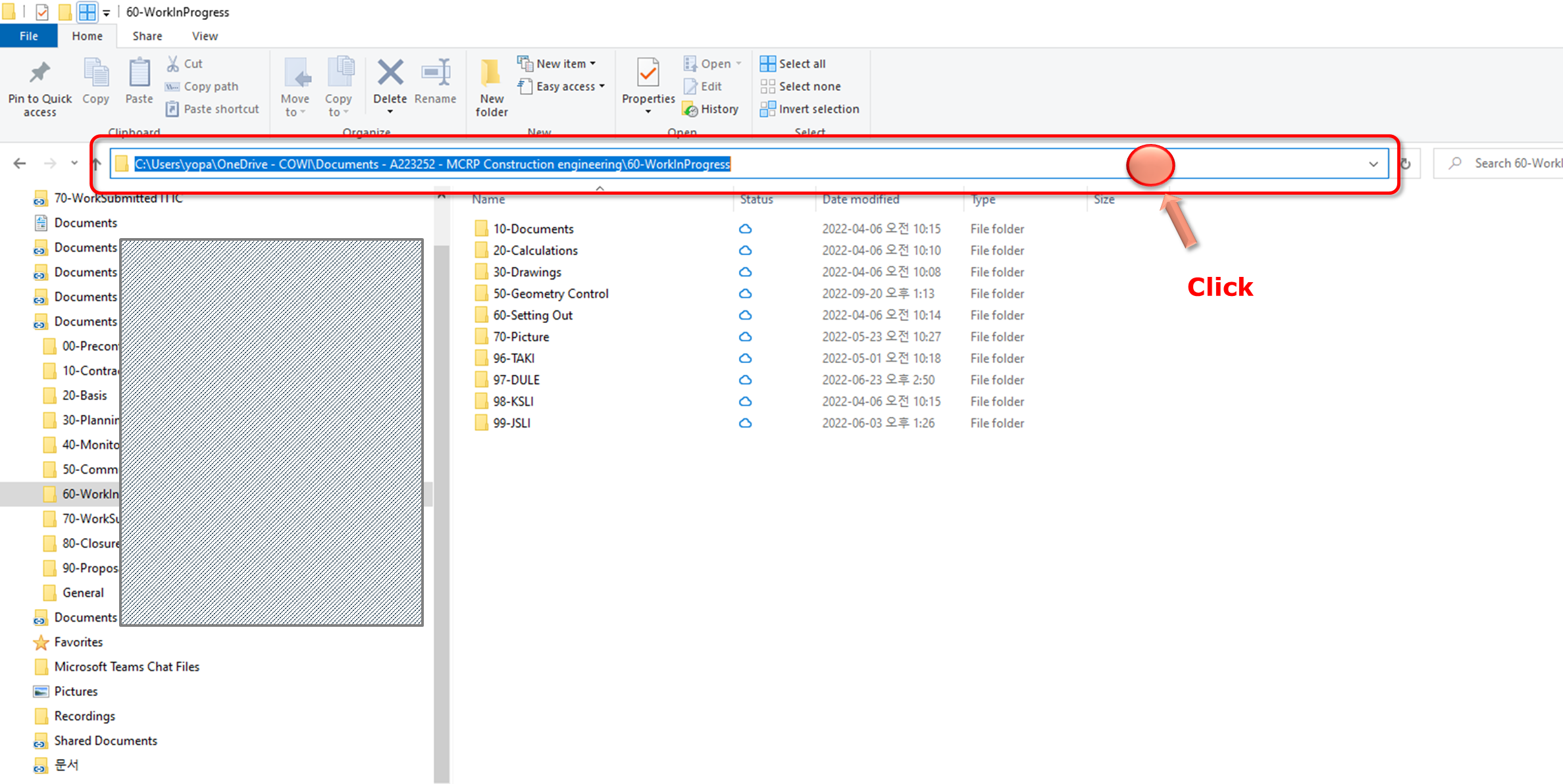Click the Pin to Quick access icon
The height and width of the screenshot is (784, 1563).
point(39,74)
